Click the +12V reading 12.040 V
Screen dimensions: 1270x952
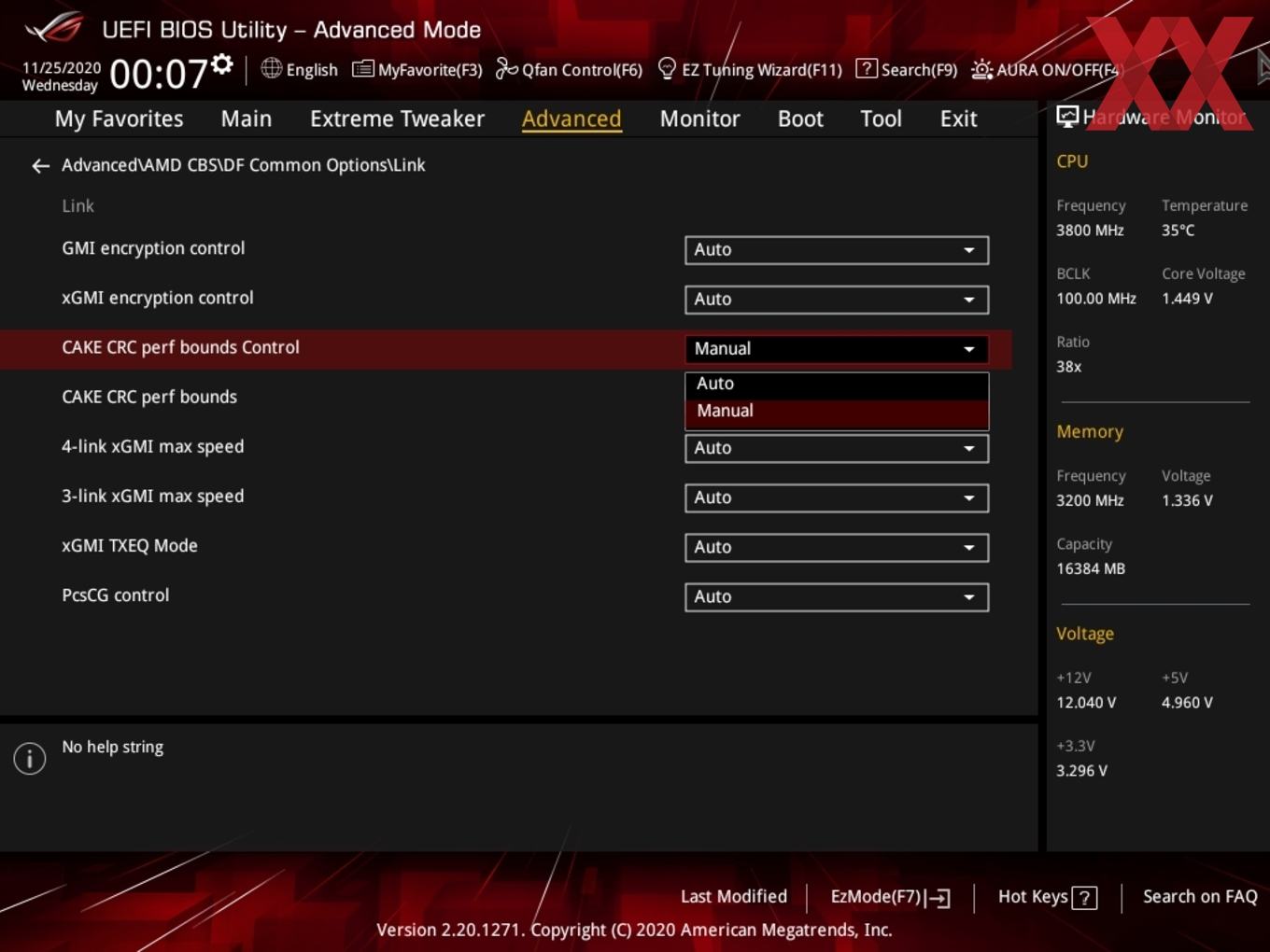point(1086,703)
